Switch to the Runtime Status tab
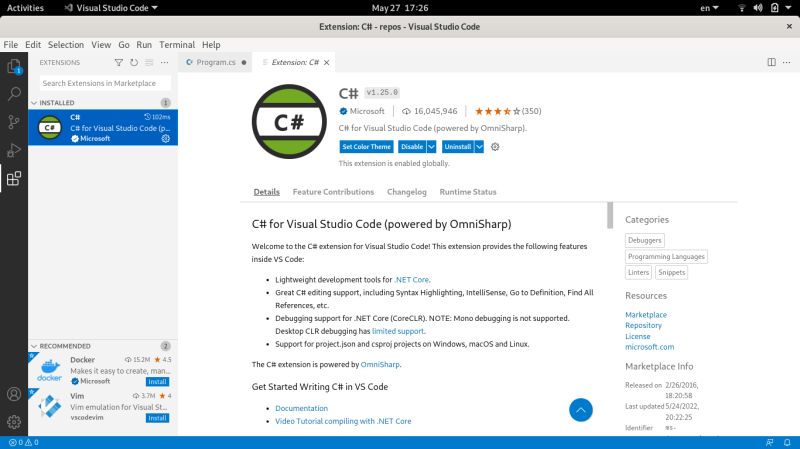Image resolution: width=800 pixels, height=449 pixels. point(468,192)
